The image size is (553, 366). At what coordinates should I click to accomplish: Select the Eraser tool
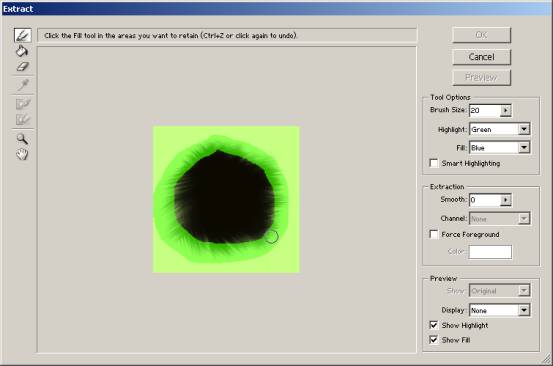pyautogui.click(x=22, y=67)
